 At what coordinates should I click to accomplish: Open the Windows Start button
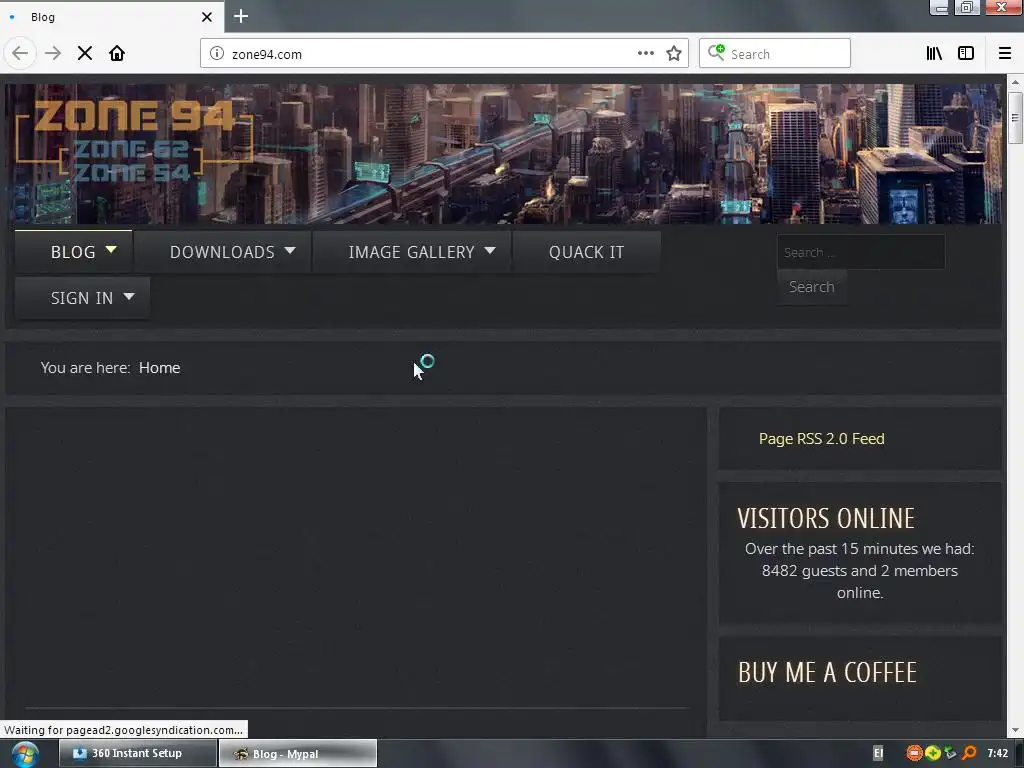[x=24, y=754]
